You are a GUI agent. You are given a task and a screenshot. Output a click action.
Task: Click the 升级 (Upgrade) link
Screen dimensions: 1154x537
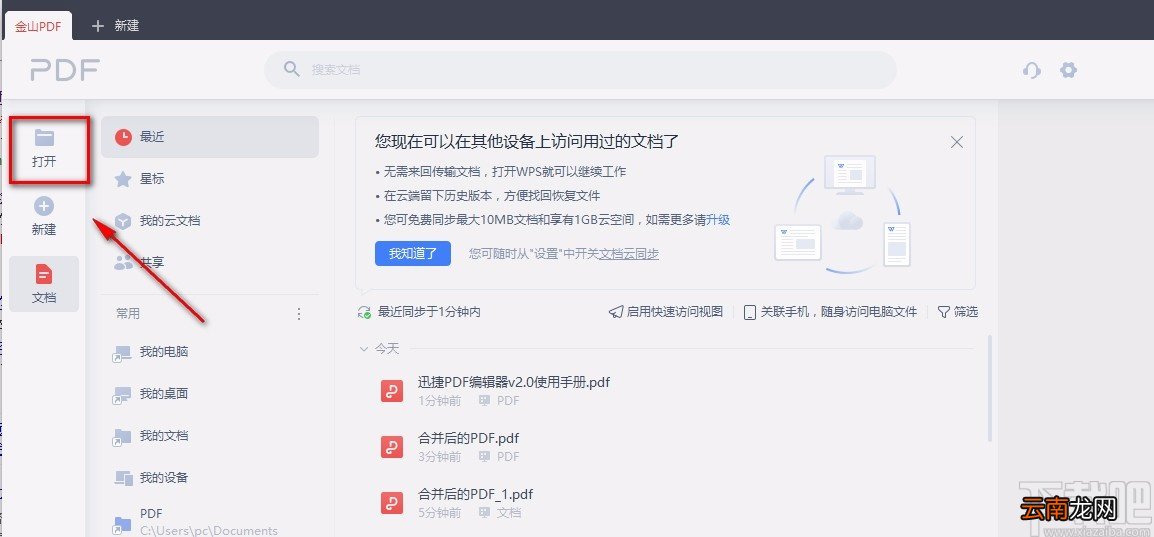click(x=718, y=220)
